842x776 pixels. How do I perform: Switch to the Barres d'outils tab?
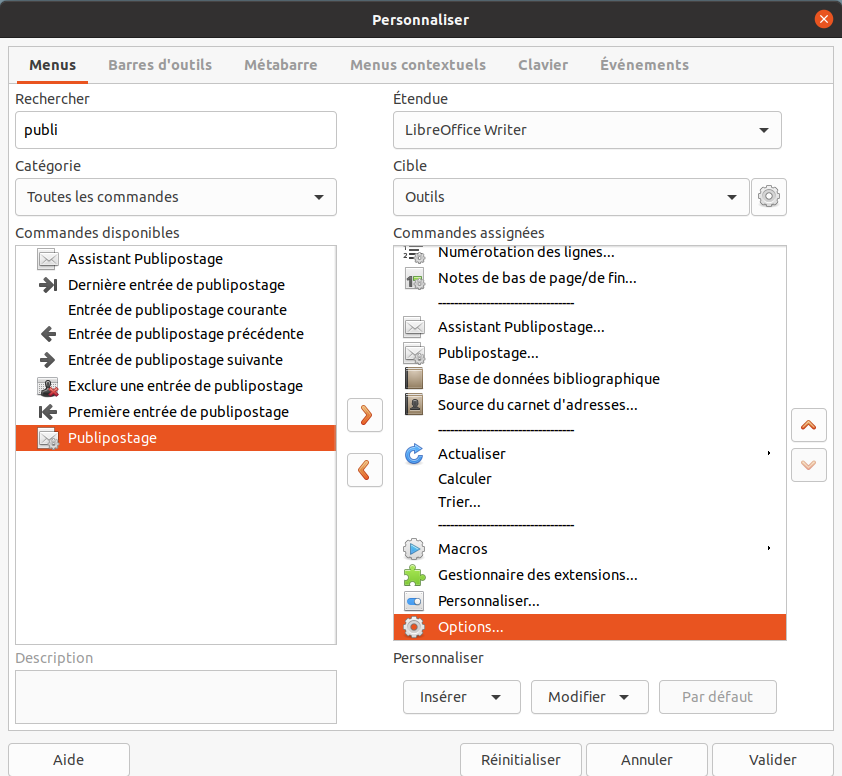pos(160,65)
